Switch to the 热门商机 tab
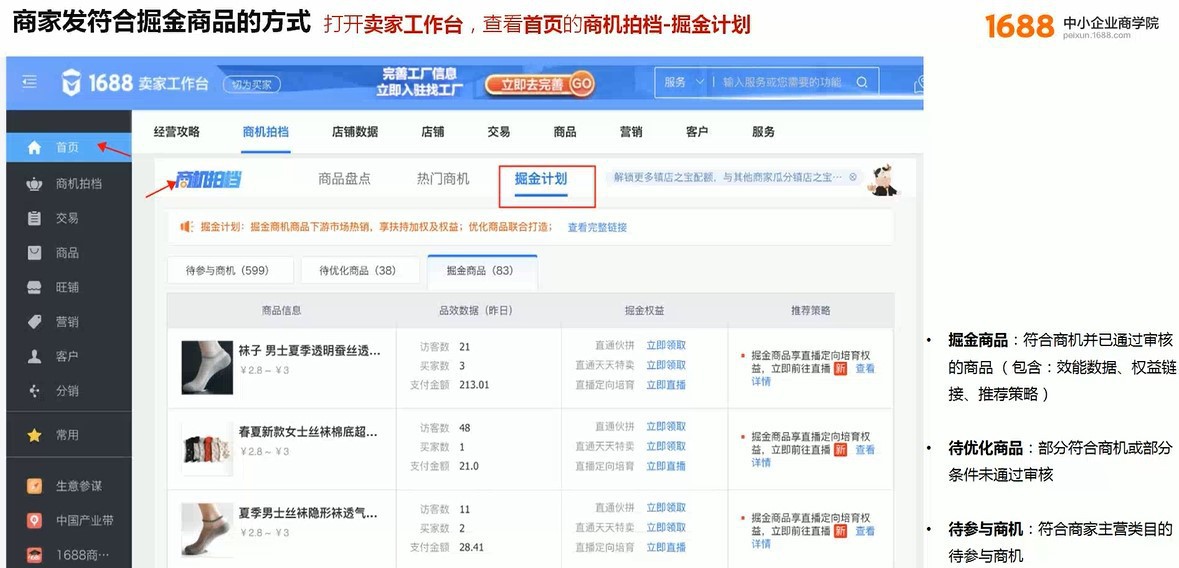Screen dimensions: 1179x568 point(443,179)
